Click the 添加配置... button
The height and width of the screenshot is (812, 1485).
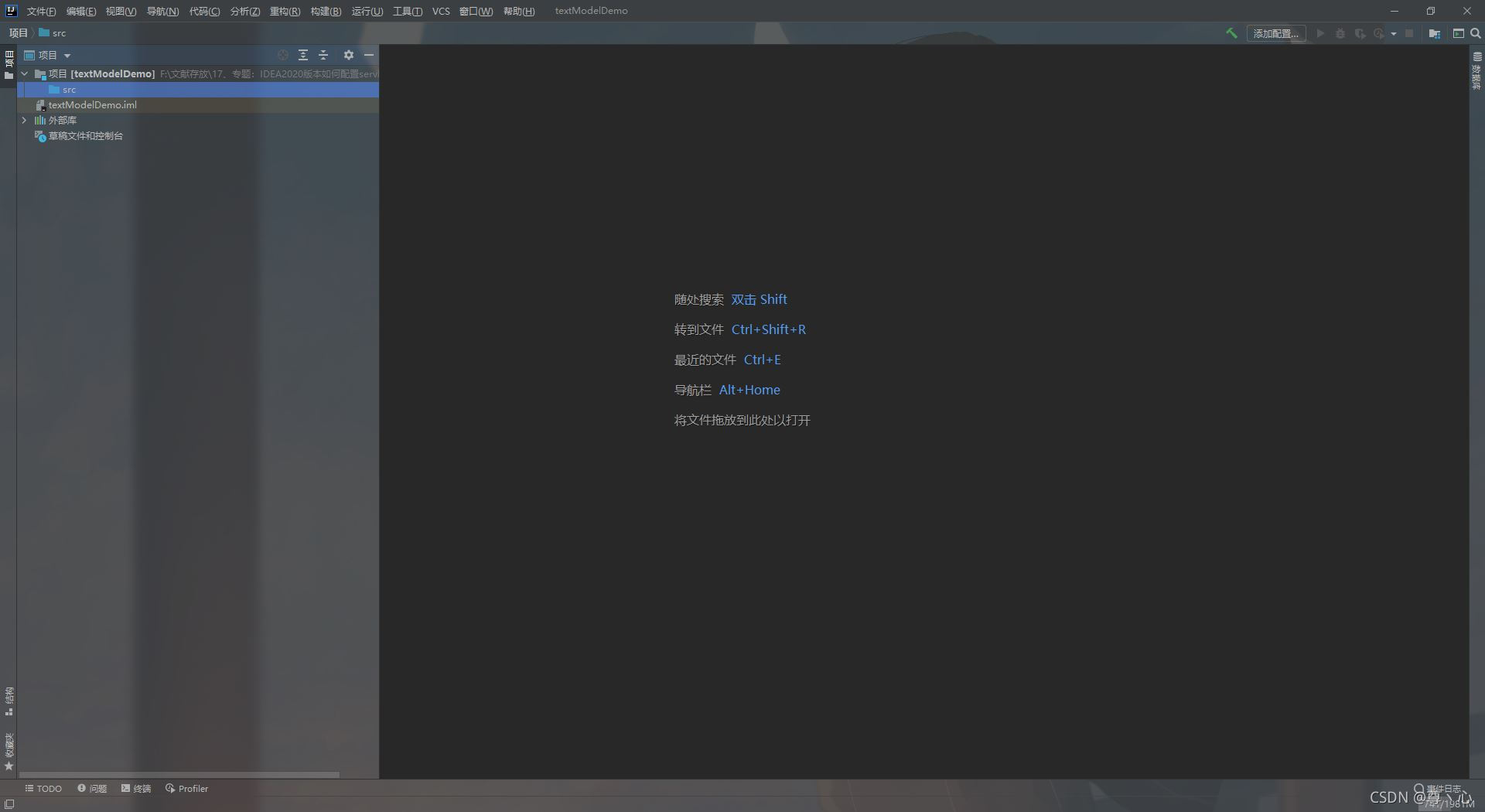[x=1276, y=33]
